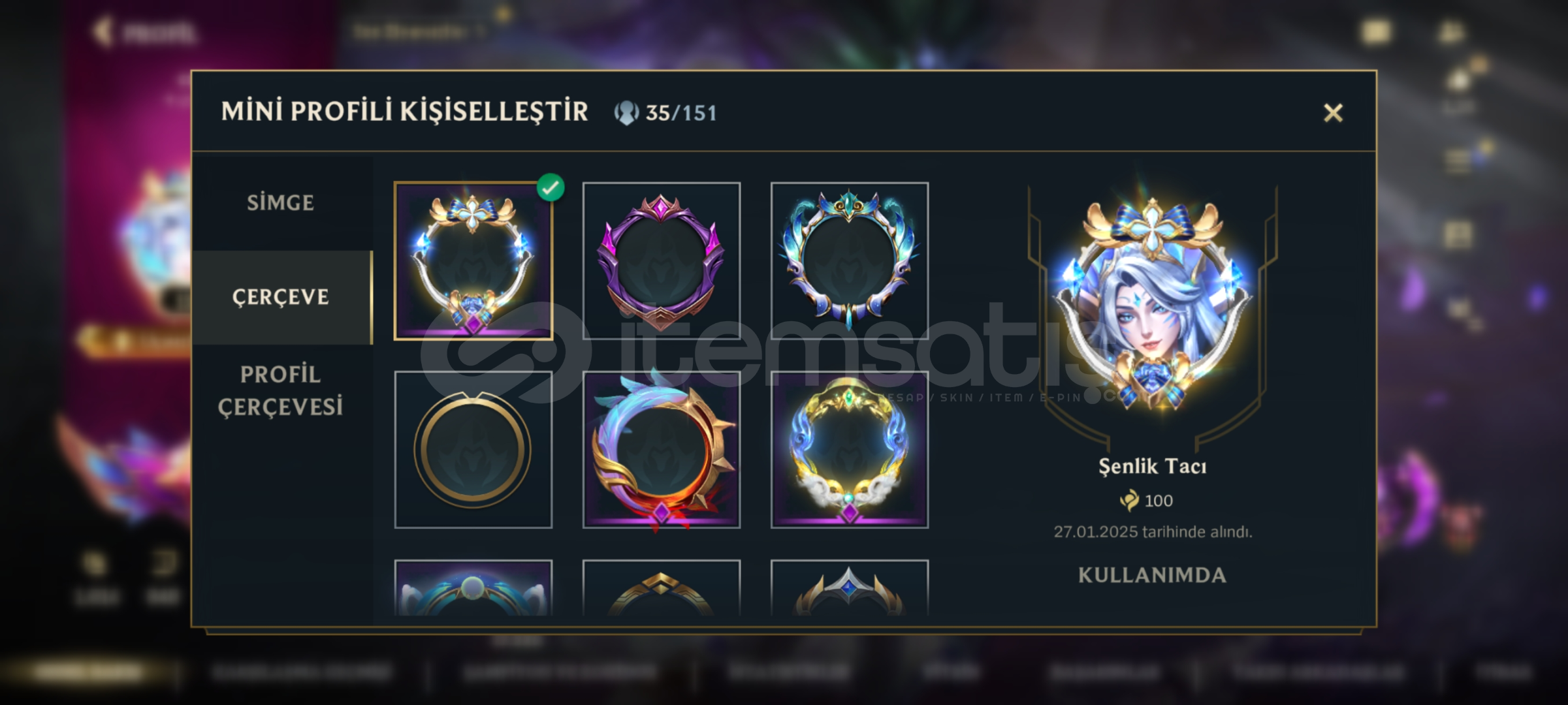Select the plain gold ring frame
This screenshot has height=705, width=1568.
coord(473,450)
